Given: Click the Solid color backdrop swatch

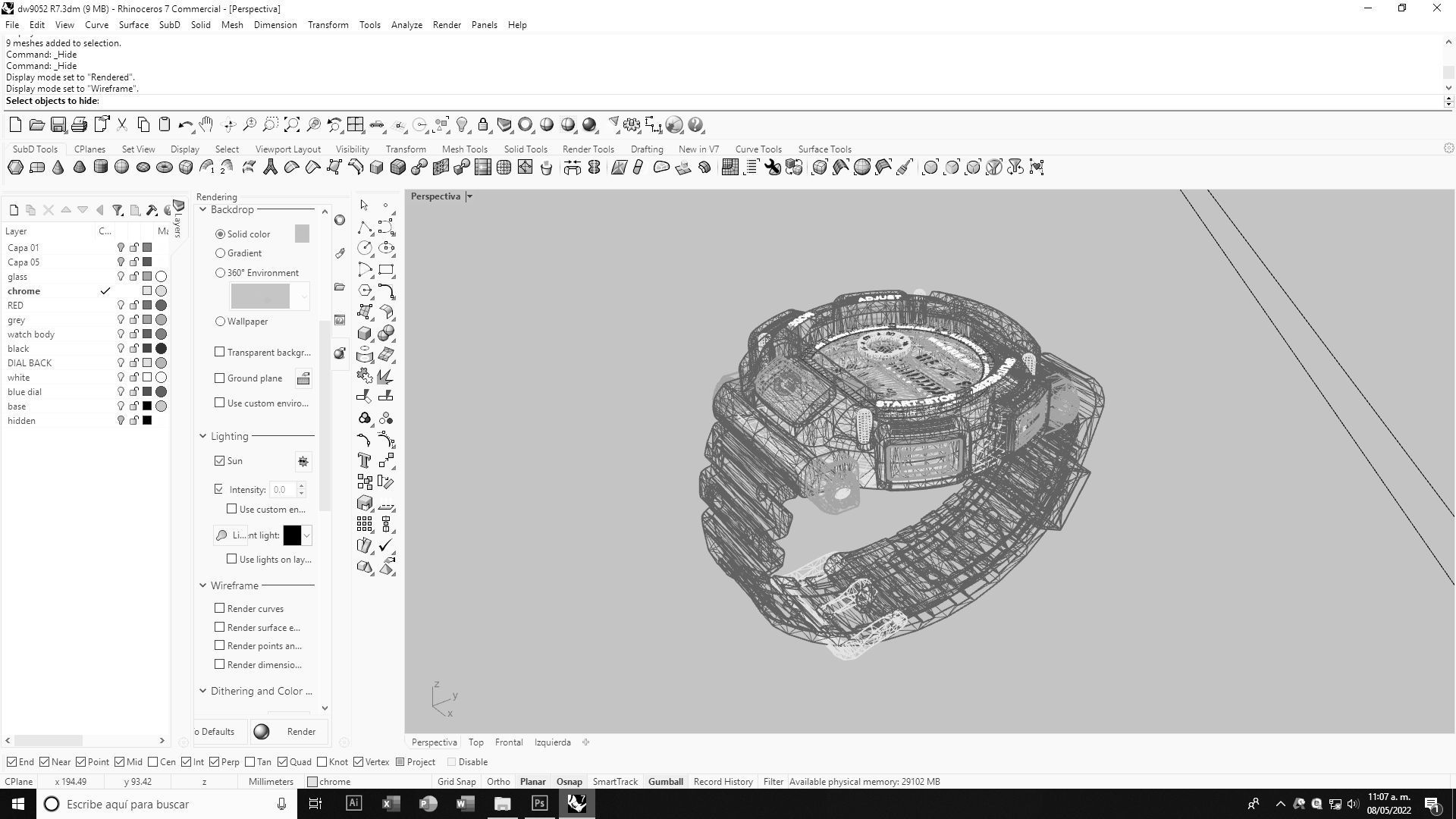Looking at the screenshot, I should click(302, 234).
